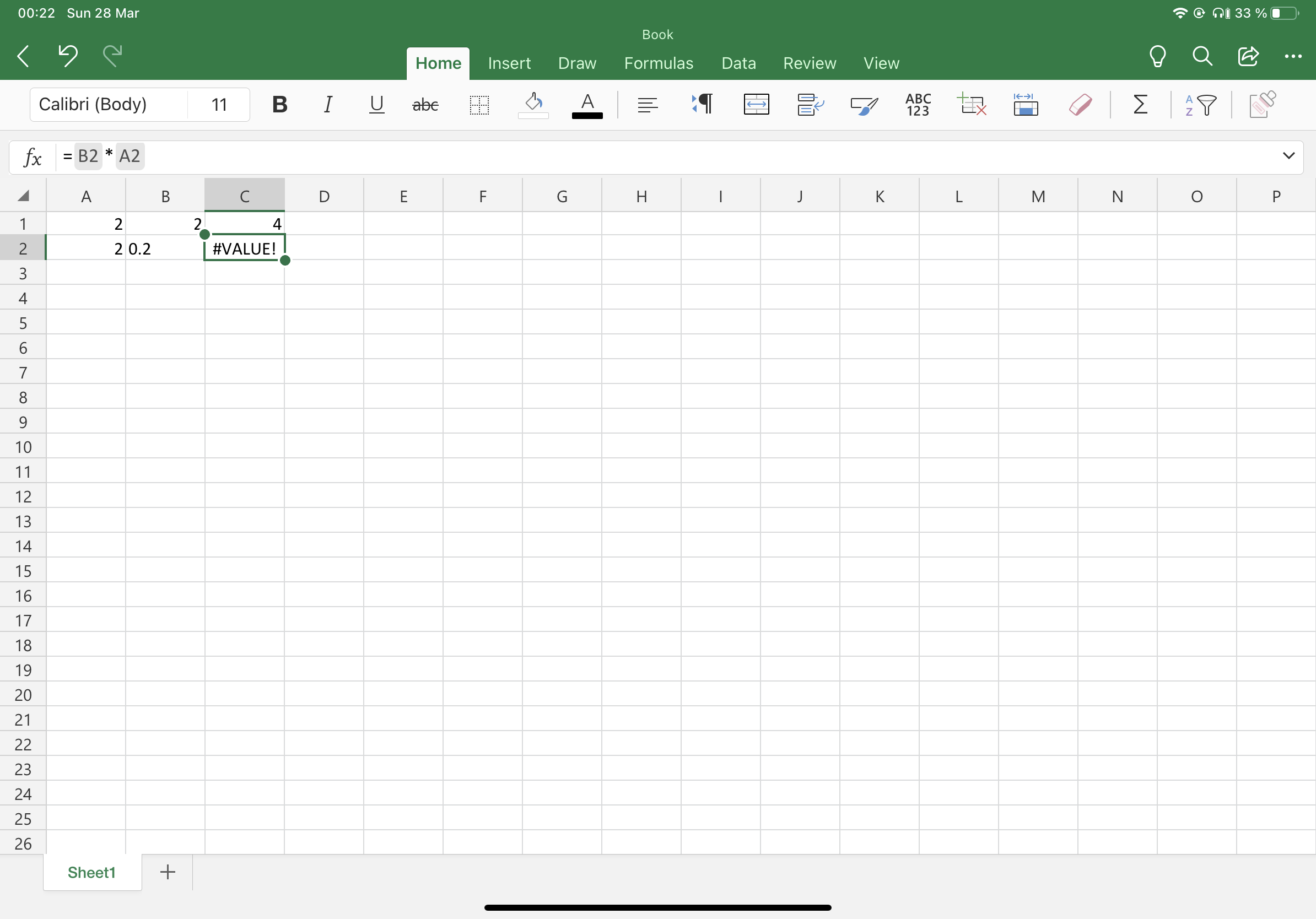
Task: Open Insert and Delete Cells icon
Action: [972, 104]
